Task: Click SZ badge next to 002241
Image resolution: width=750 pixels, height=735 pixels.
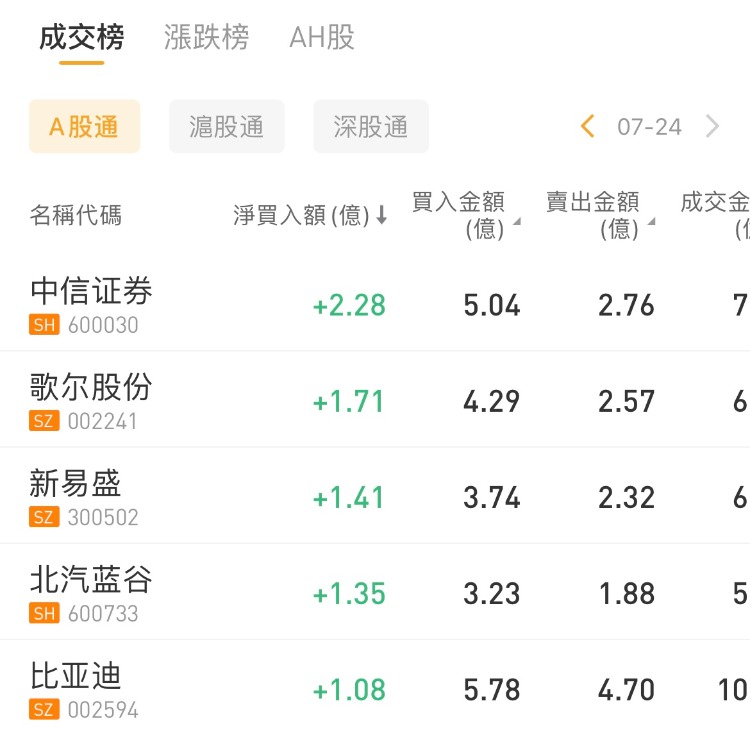Action: pos(45,421)
